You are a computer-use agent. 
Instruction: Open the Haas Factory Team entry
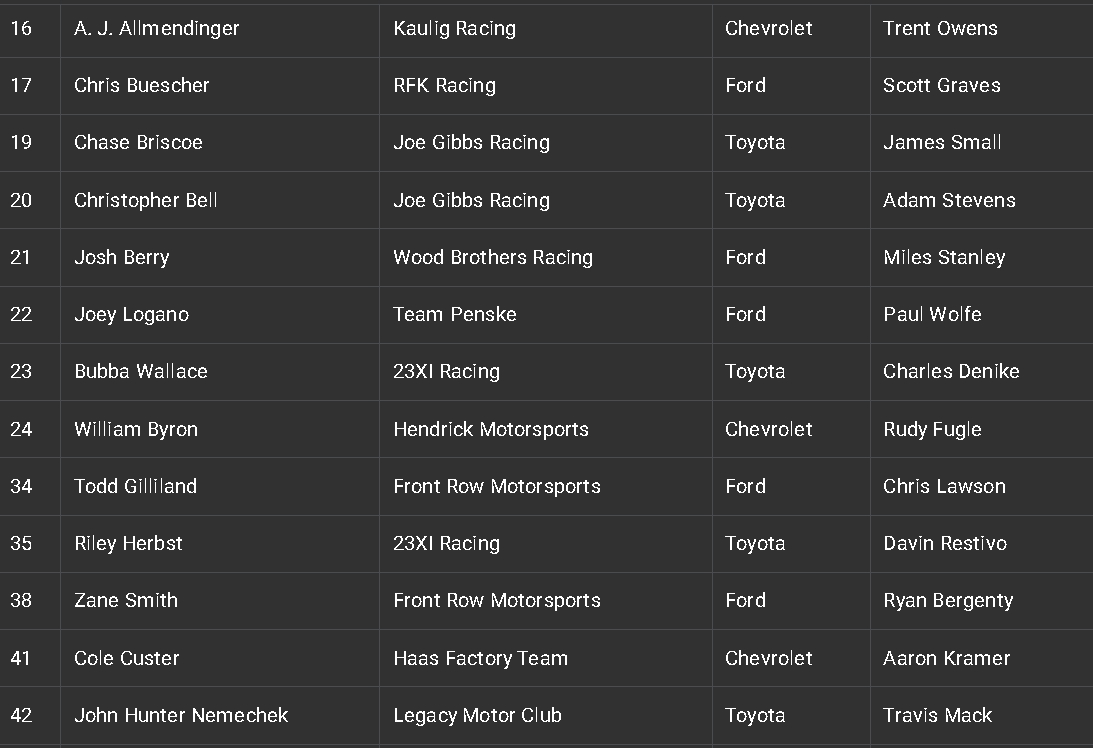(x=481, y=659)
